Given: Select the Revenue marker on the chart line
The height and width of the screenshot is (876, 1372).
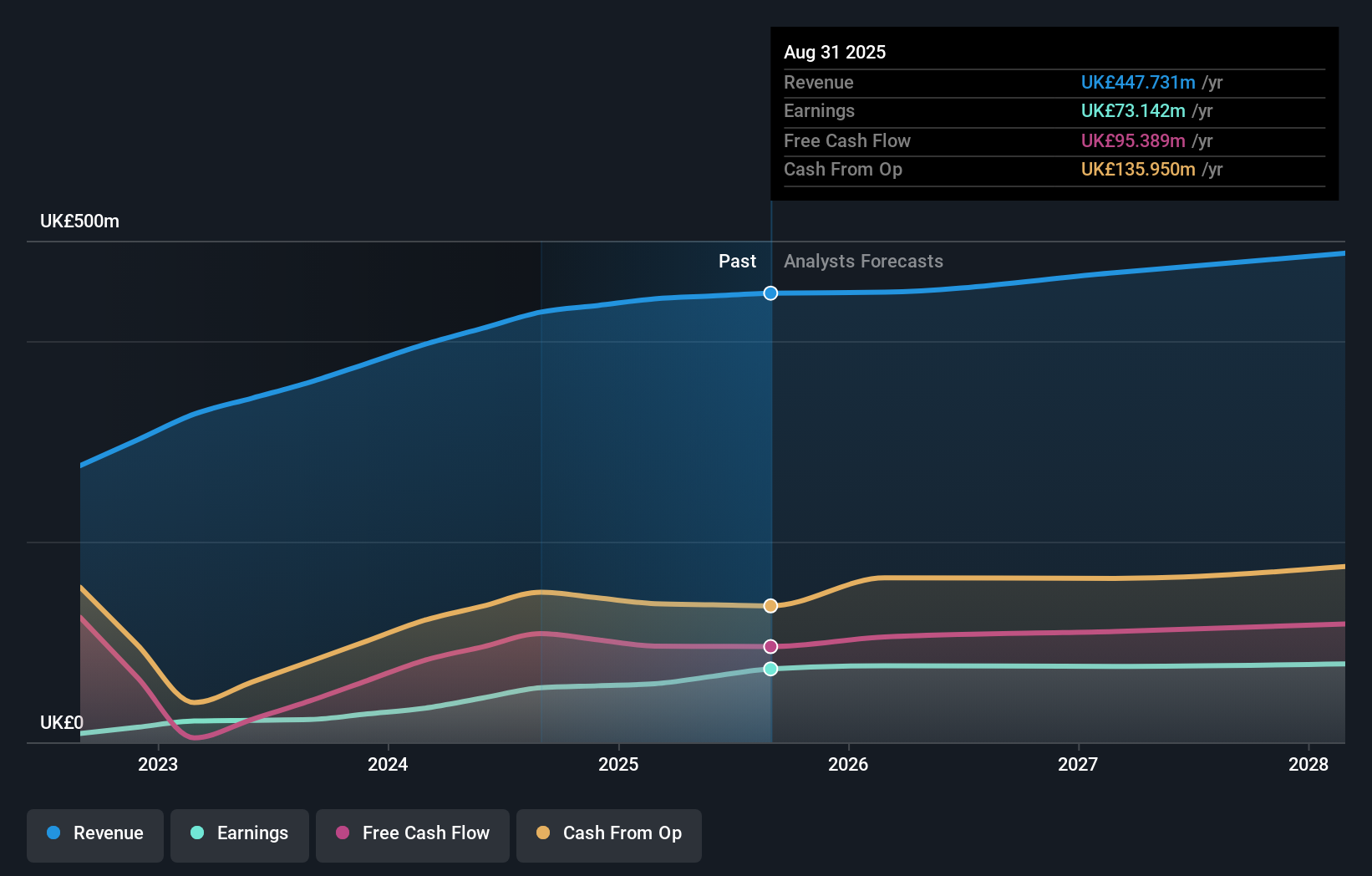Looking at the screenshot, I should (x=770, y=293).
